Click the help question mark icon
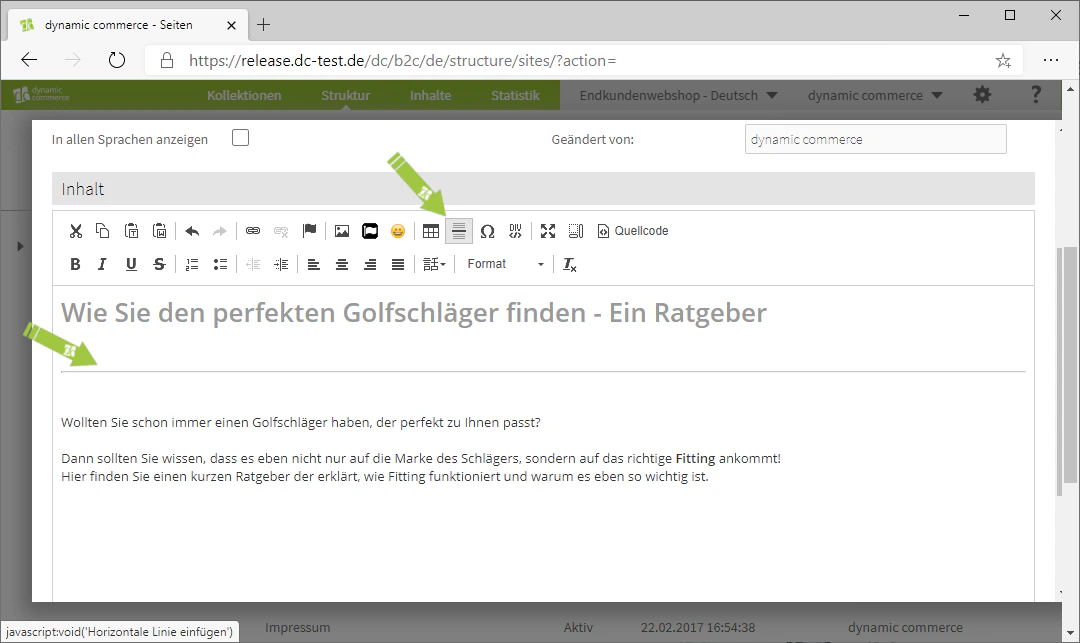Image resolution: width=1080 pixels, height=643 pixels. 1035,94
